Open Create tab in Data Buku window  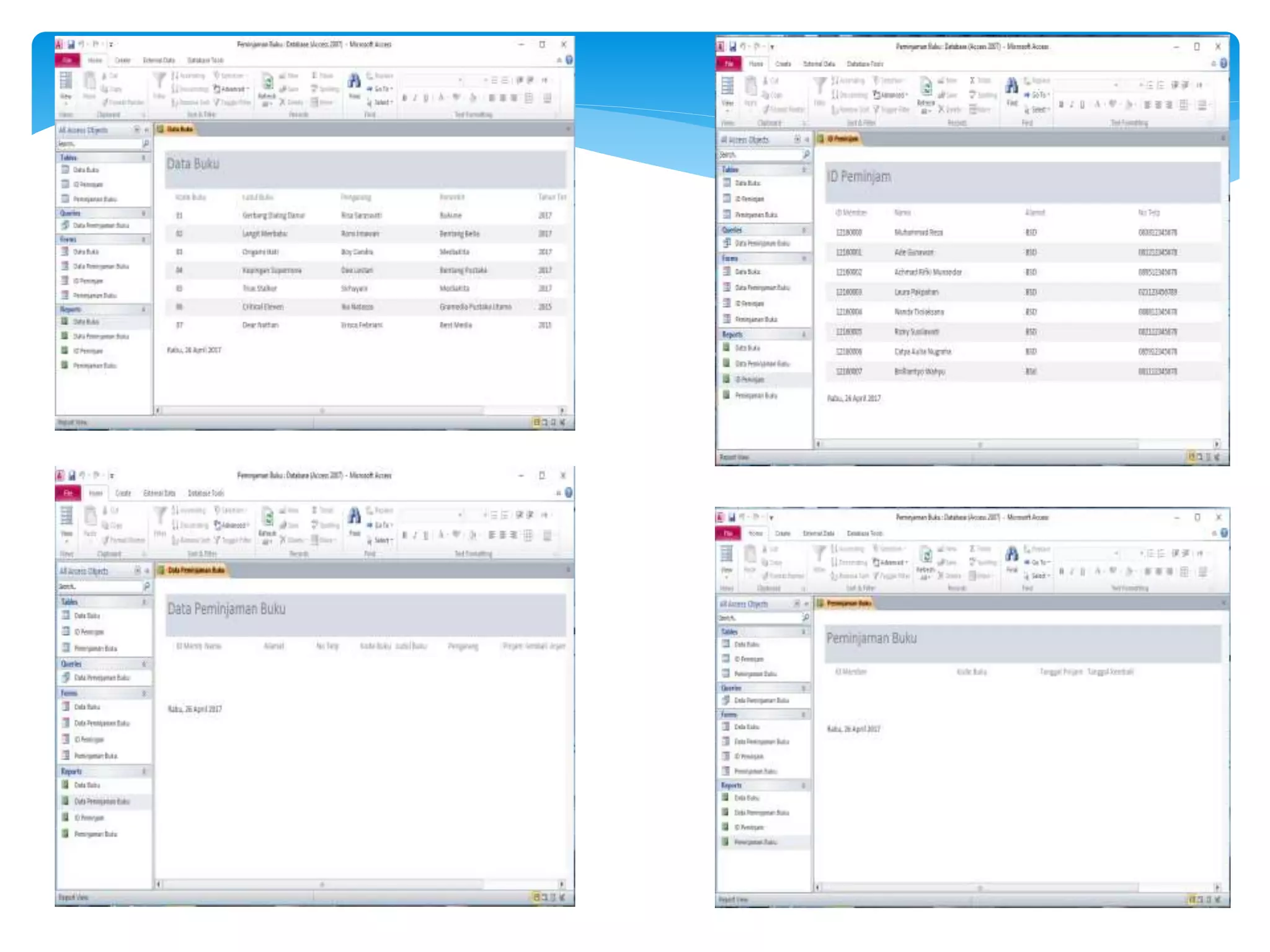click(123, 60)
